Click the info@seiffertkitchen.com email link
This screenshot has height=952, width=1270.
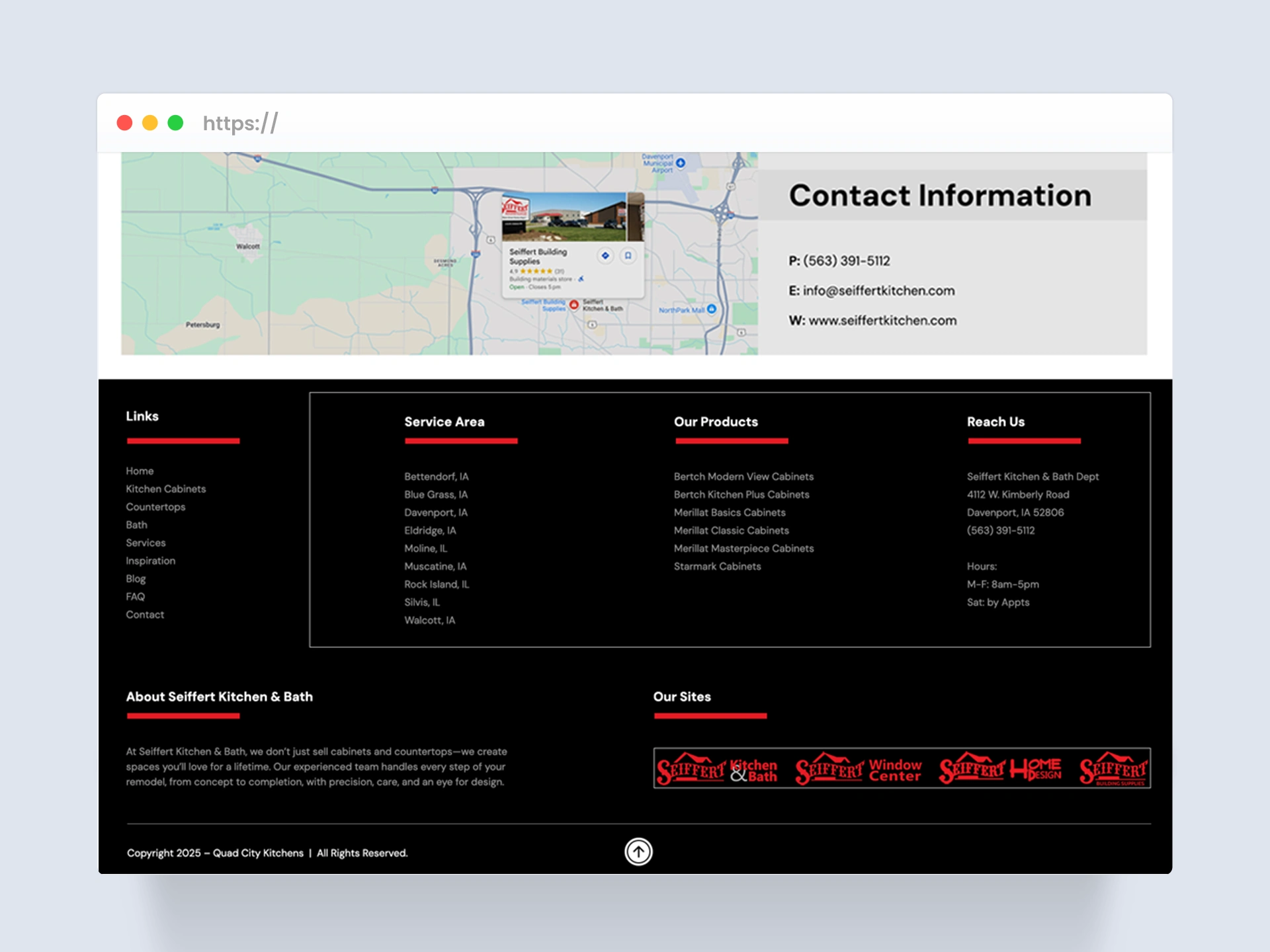pos(878,291)
